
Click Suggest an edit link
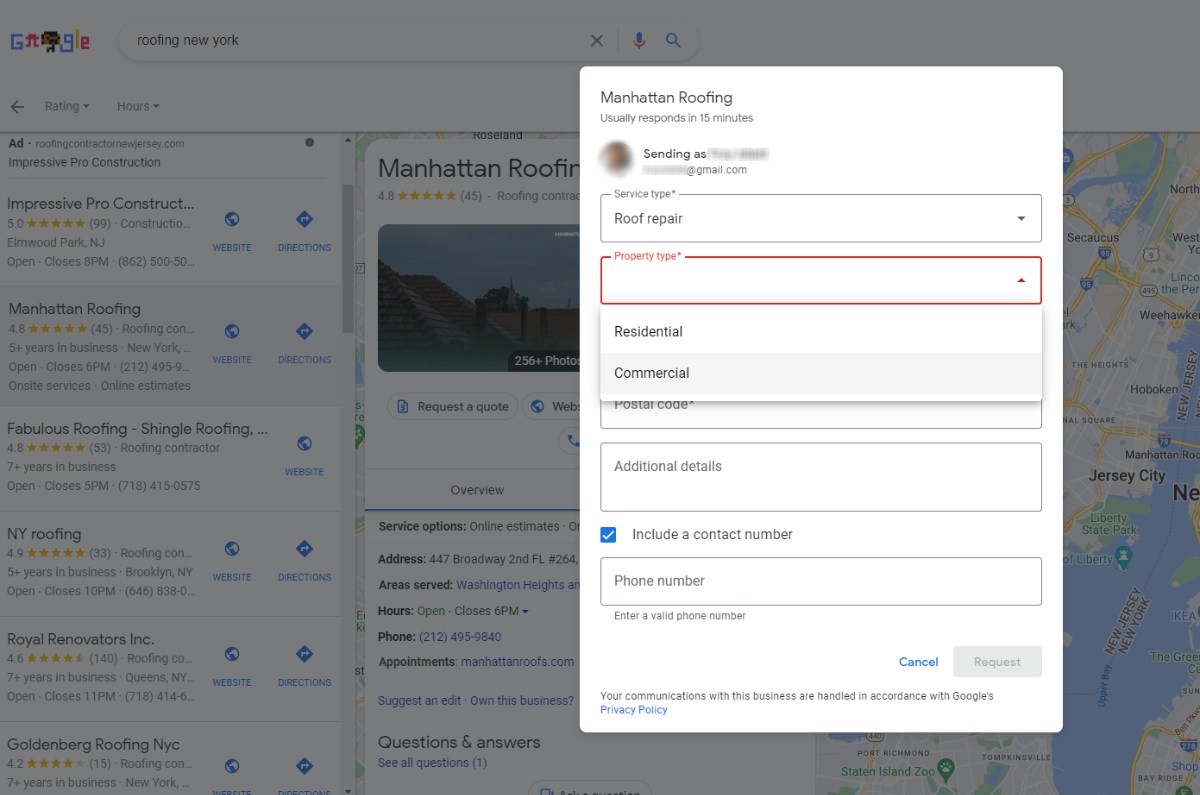click(419, 701)
